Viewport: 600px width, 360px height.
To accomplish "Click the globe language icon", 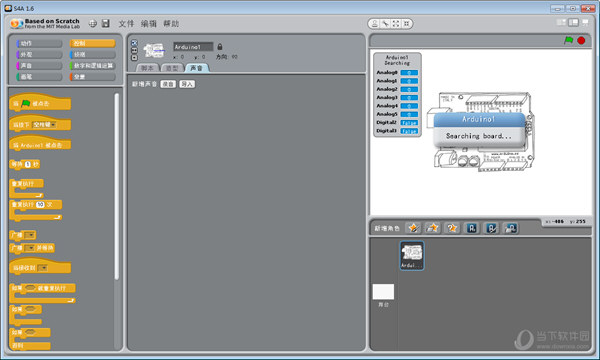I will click(x=93, y=24).
